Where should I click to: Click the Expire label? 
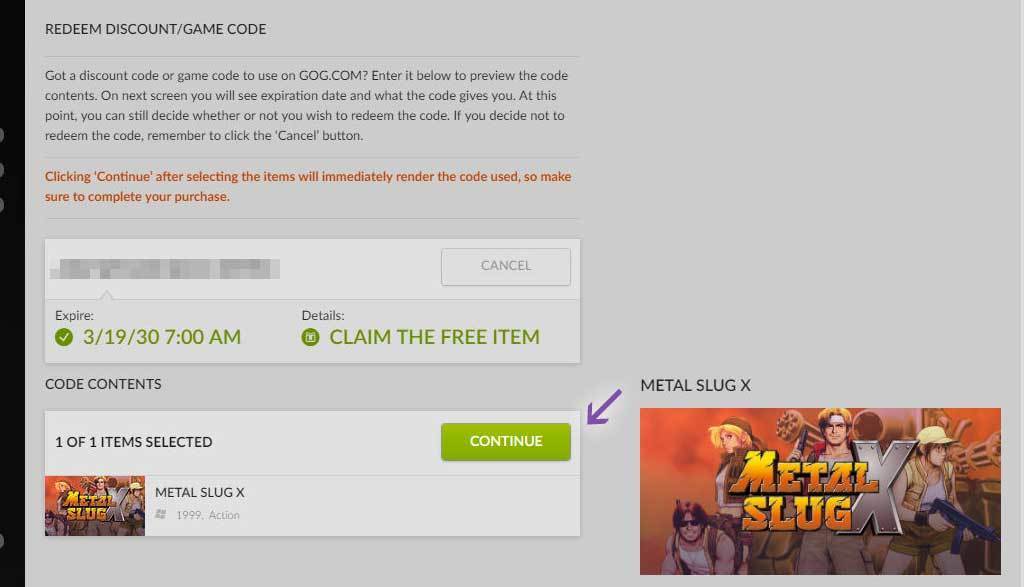coord(74,315)
